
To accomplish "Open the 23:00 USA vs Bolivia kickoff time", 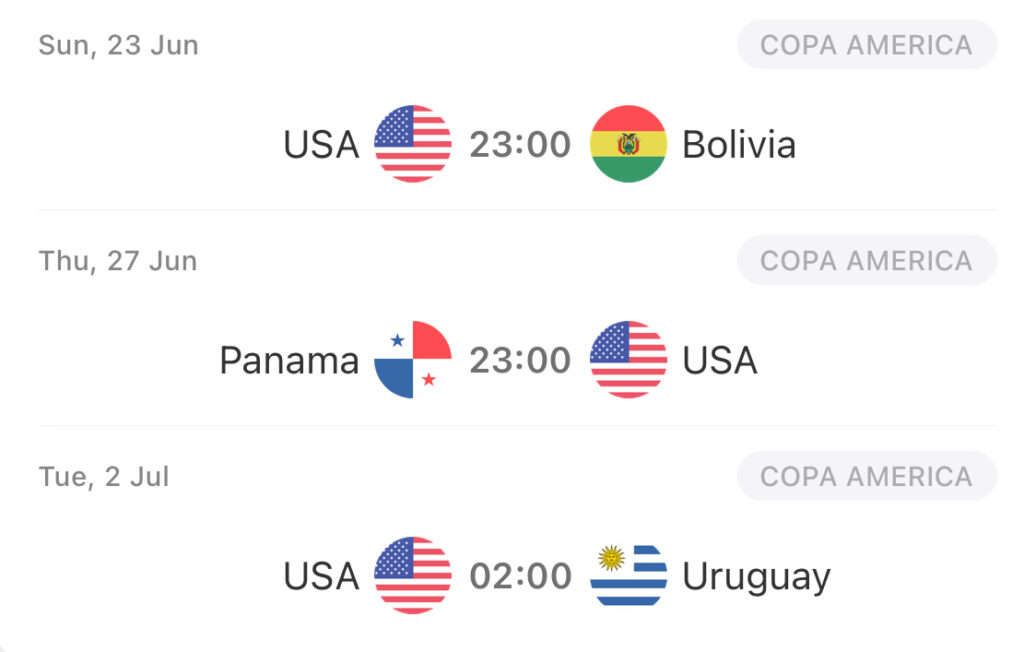I will (520, 144).
